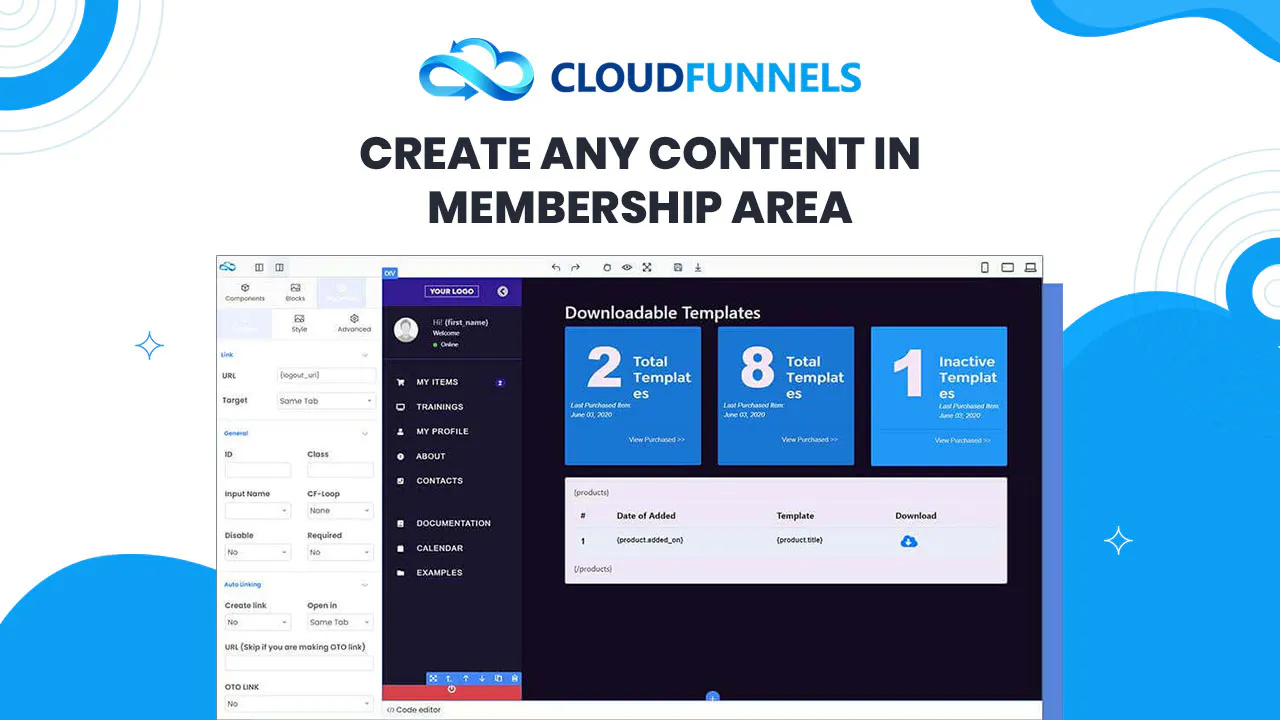Click the logout power icon in the red bar
This screenshot has width=1280, height=720.
(451, 689)
